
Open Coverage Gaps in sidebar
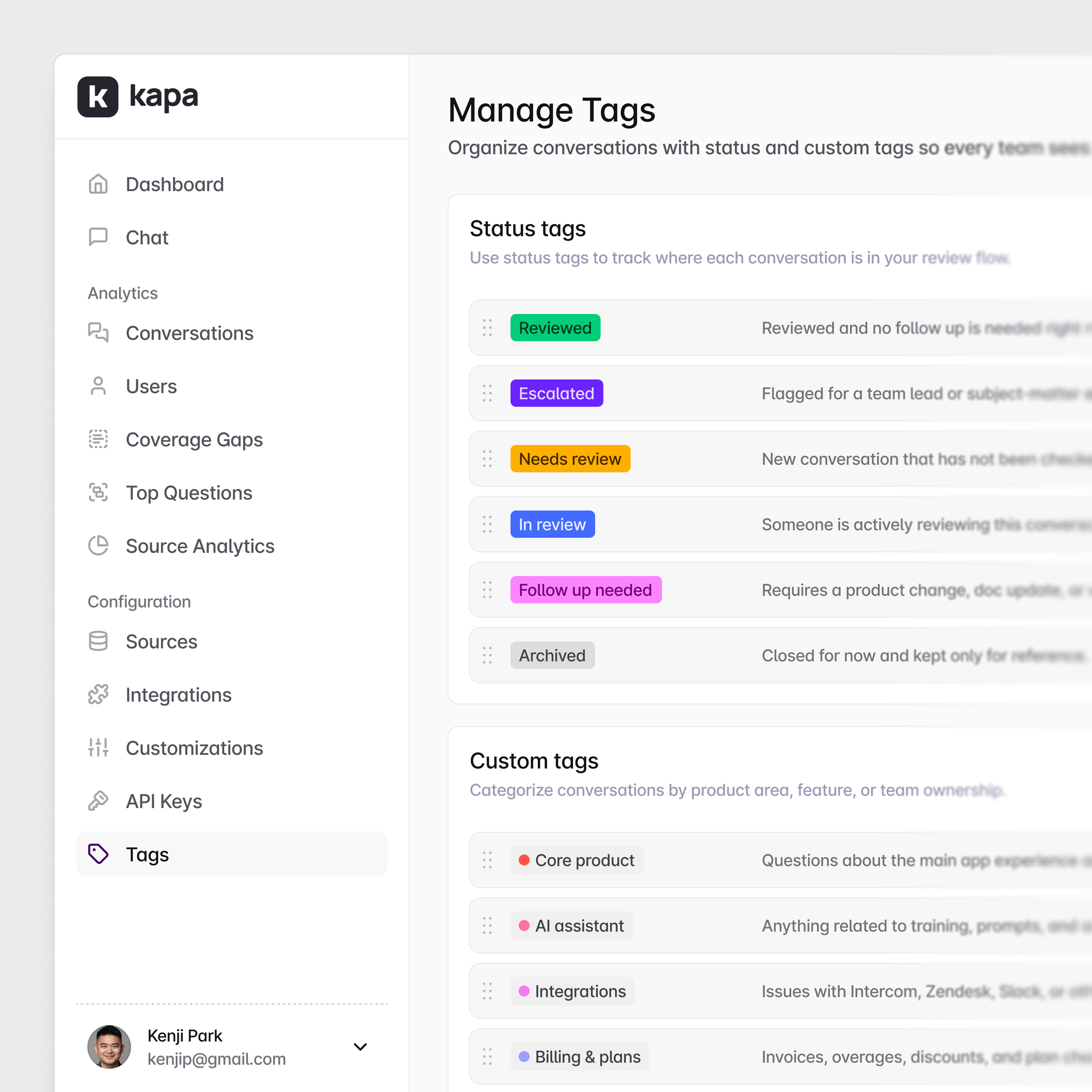232,439
